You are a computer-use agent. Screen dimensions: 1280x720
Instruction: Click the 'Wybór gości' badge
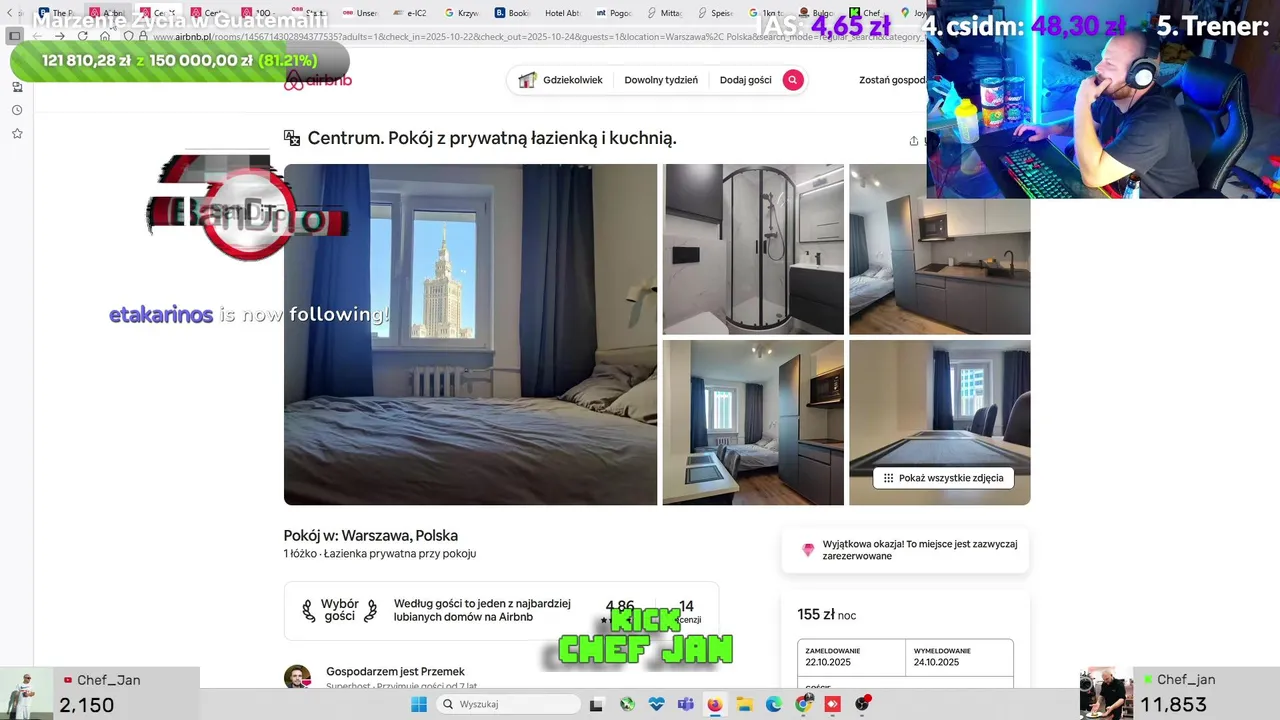pos(340,610)
